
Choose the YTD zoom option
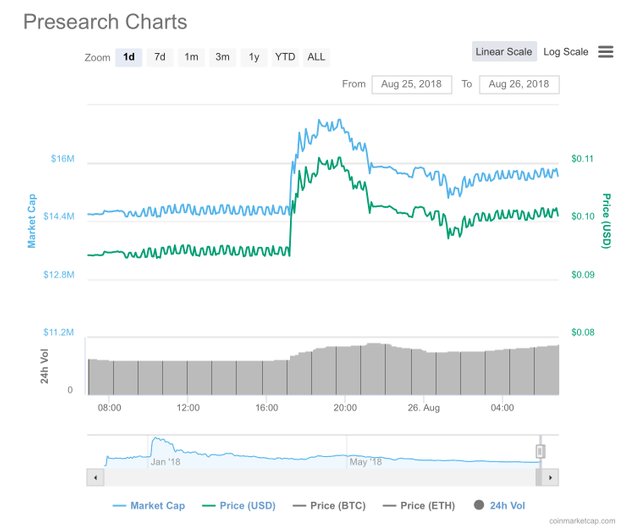(285, 57)
